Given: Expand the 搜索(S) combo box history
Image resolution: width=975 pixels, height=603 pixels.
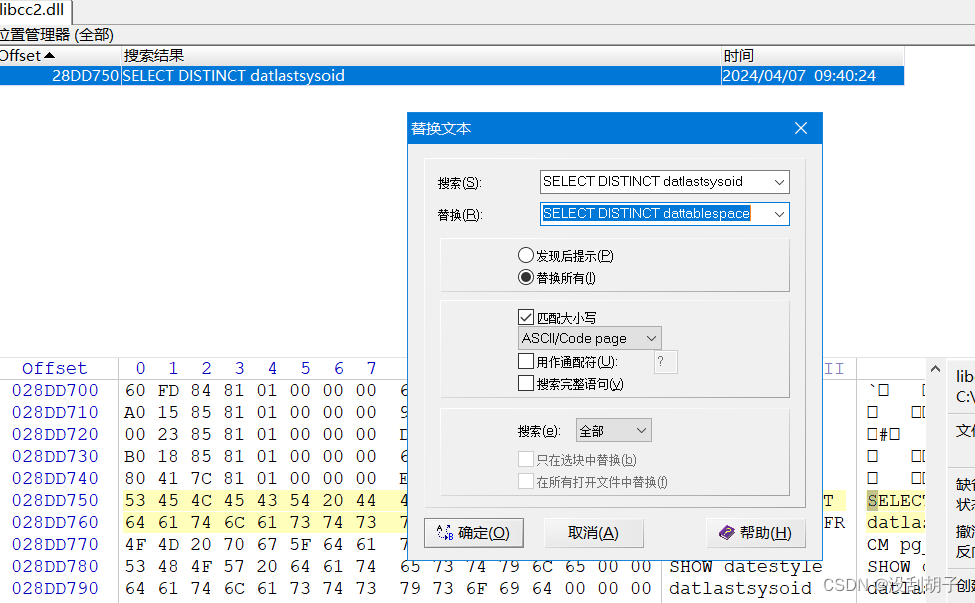Looking at the screenshot, I should tap(780, 182).
